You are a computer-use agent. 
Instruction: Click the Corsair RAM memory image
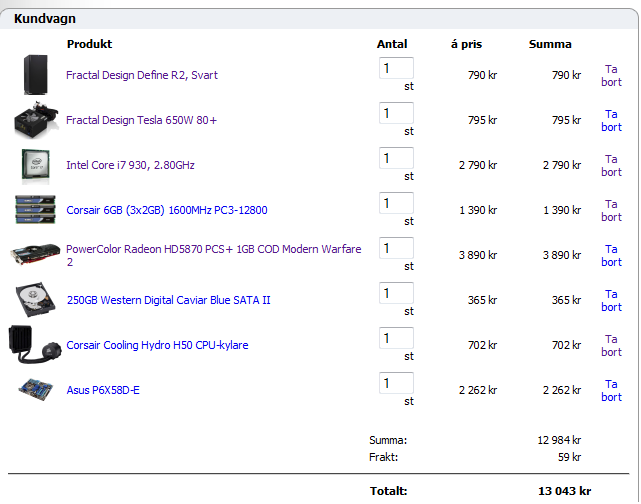[x=36, y=210]
